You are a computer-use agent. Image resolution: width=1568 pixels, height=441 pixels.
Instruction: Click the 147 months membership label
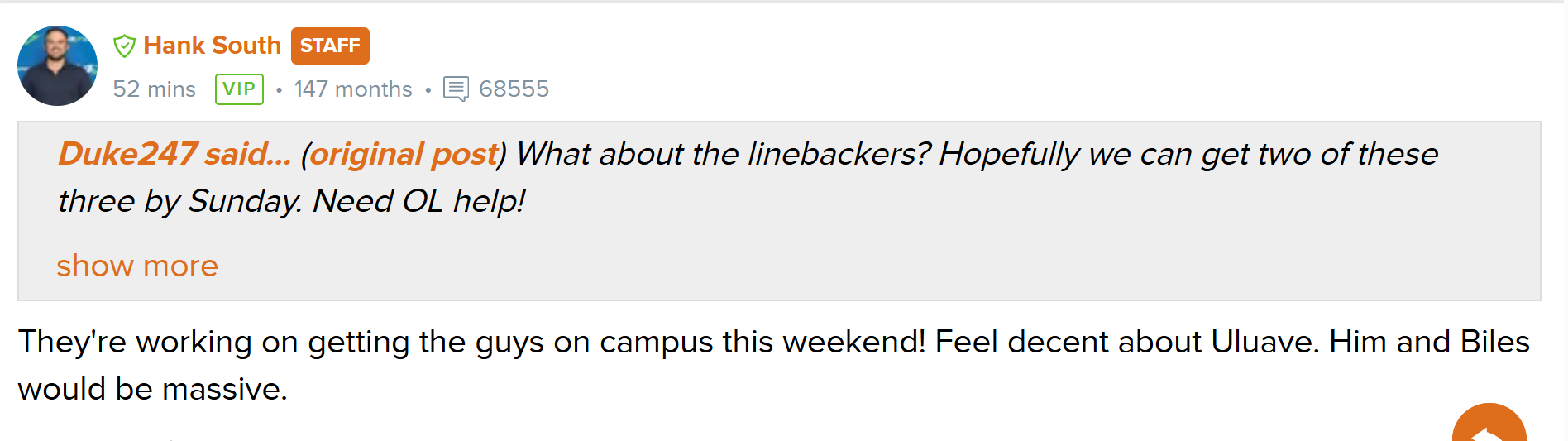(x=353, y=89)
